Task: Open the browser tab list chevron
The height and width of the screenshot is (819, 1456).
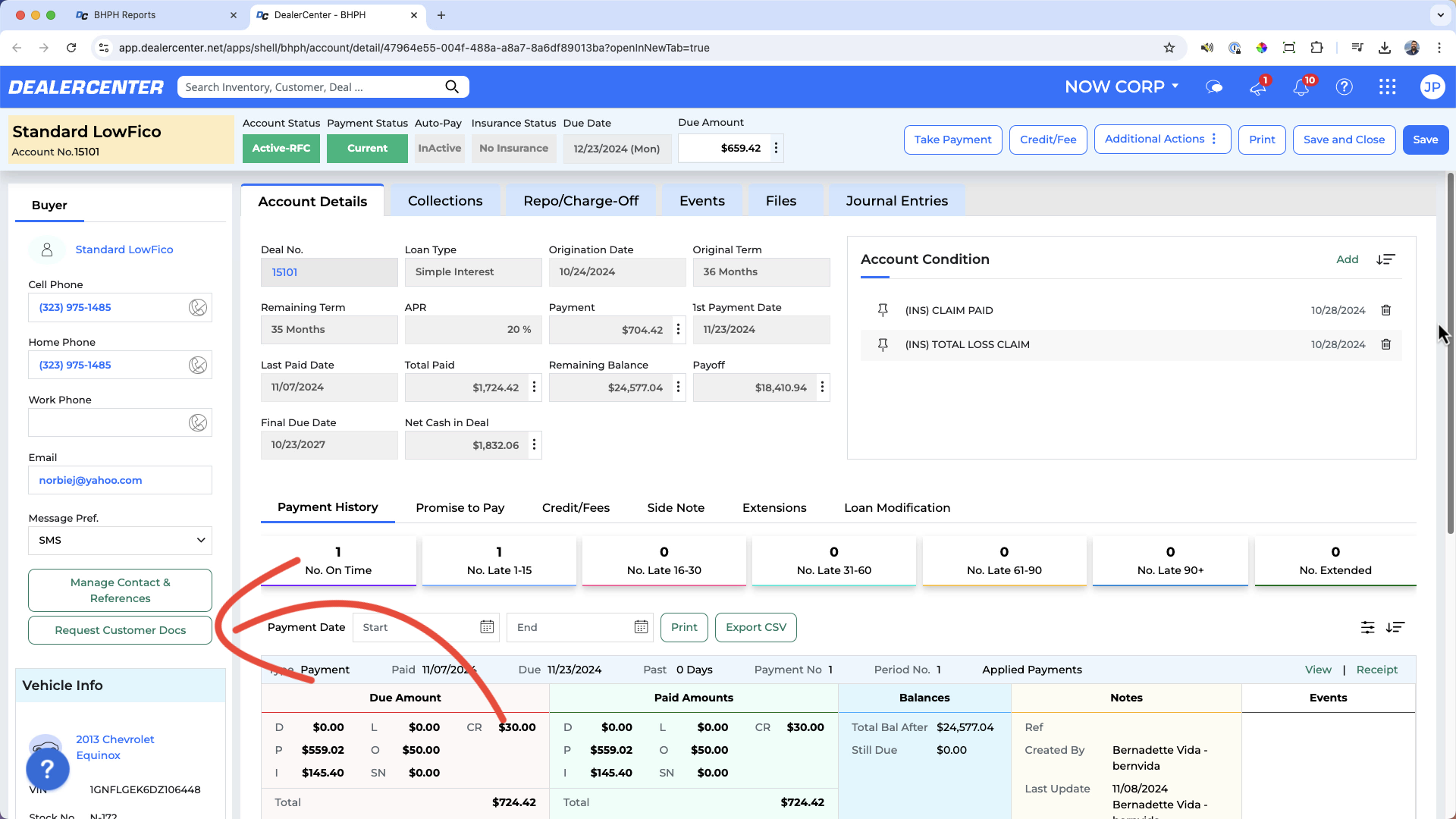Action: [1440, 15]
